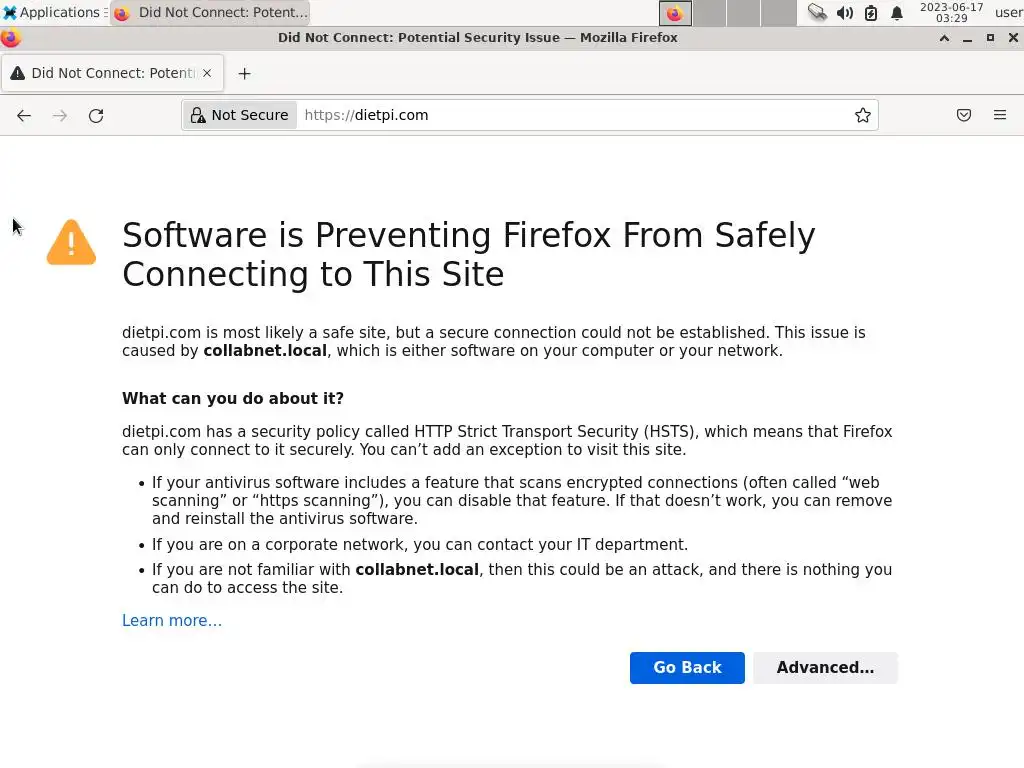Click the network connection tray icon
The image size is (1024, 768).
[817, 13]
